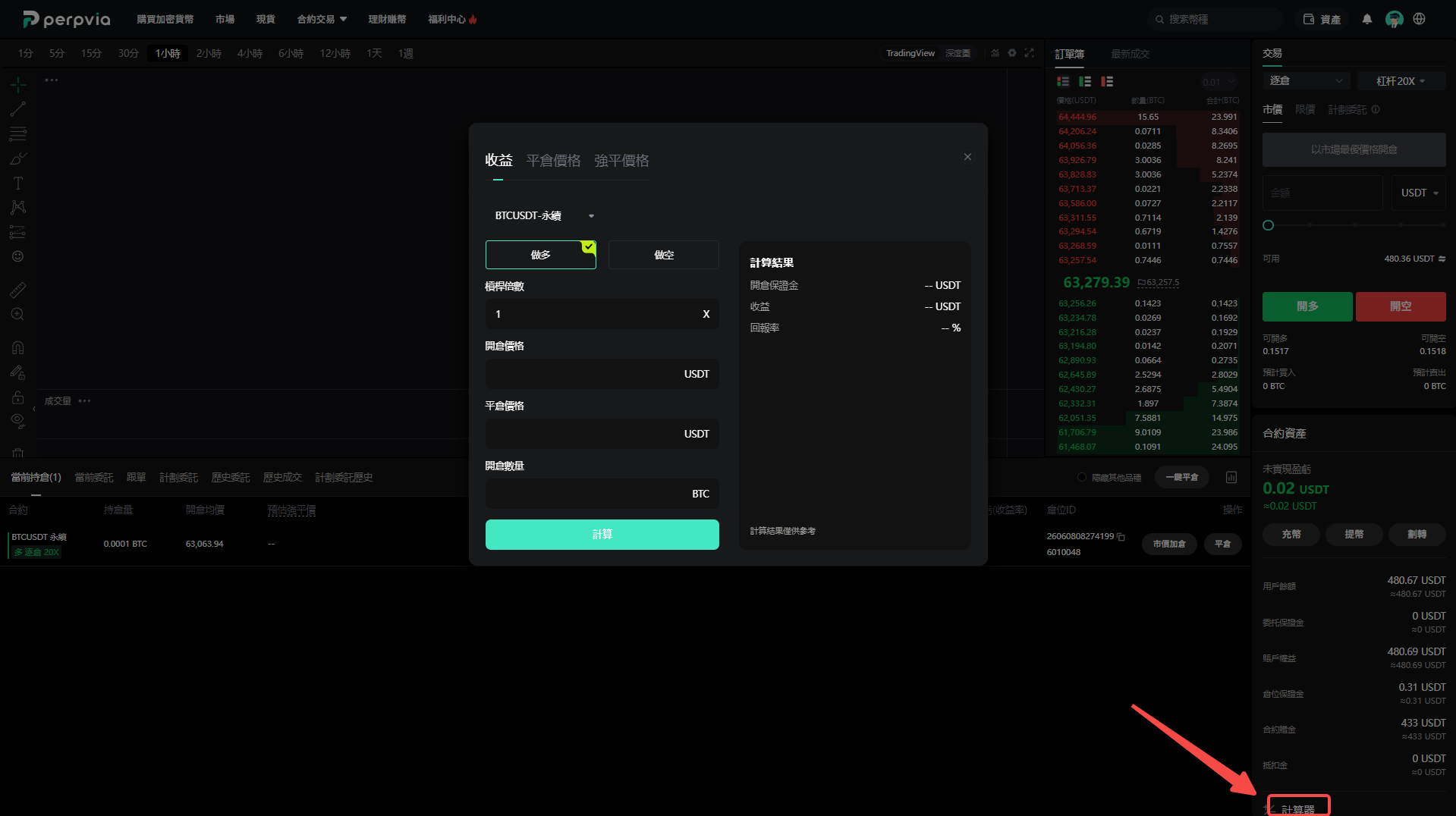This screenshot has width=1456, height=816.
Task: Select the crosshair cursor tool
Action: pos(18,84)
